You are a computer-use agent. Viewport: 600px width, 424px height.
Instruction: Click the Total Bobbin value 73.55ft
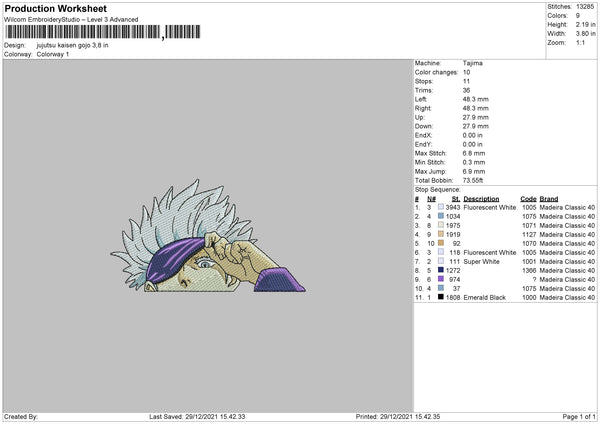click(x=473, y=180)
